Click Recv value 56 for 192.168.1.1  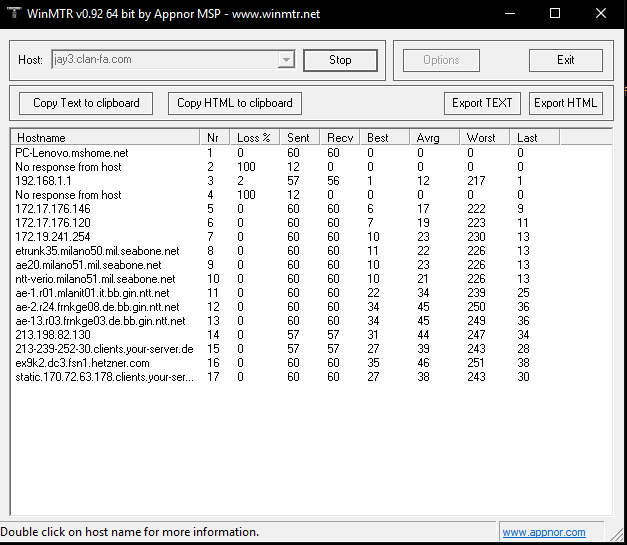click(333, 181)
